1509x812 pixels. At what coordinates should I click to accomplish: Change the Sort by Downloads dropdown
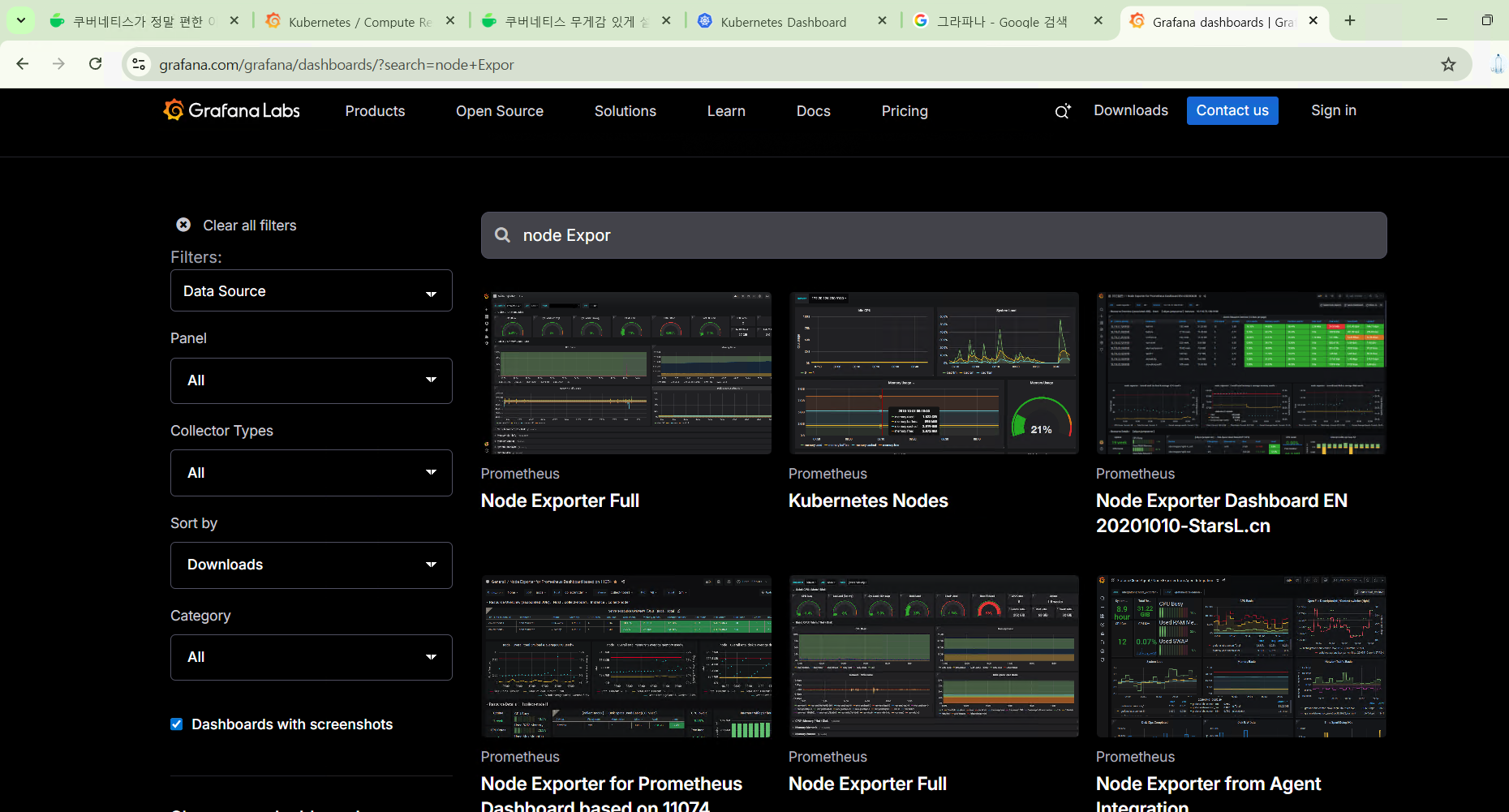point(312,565)
